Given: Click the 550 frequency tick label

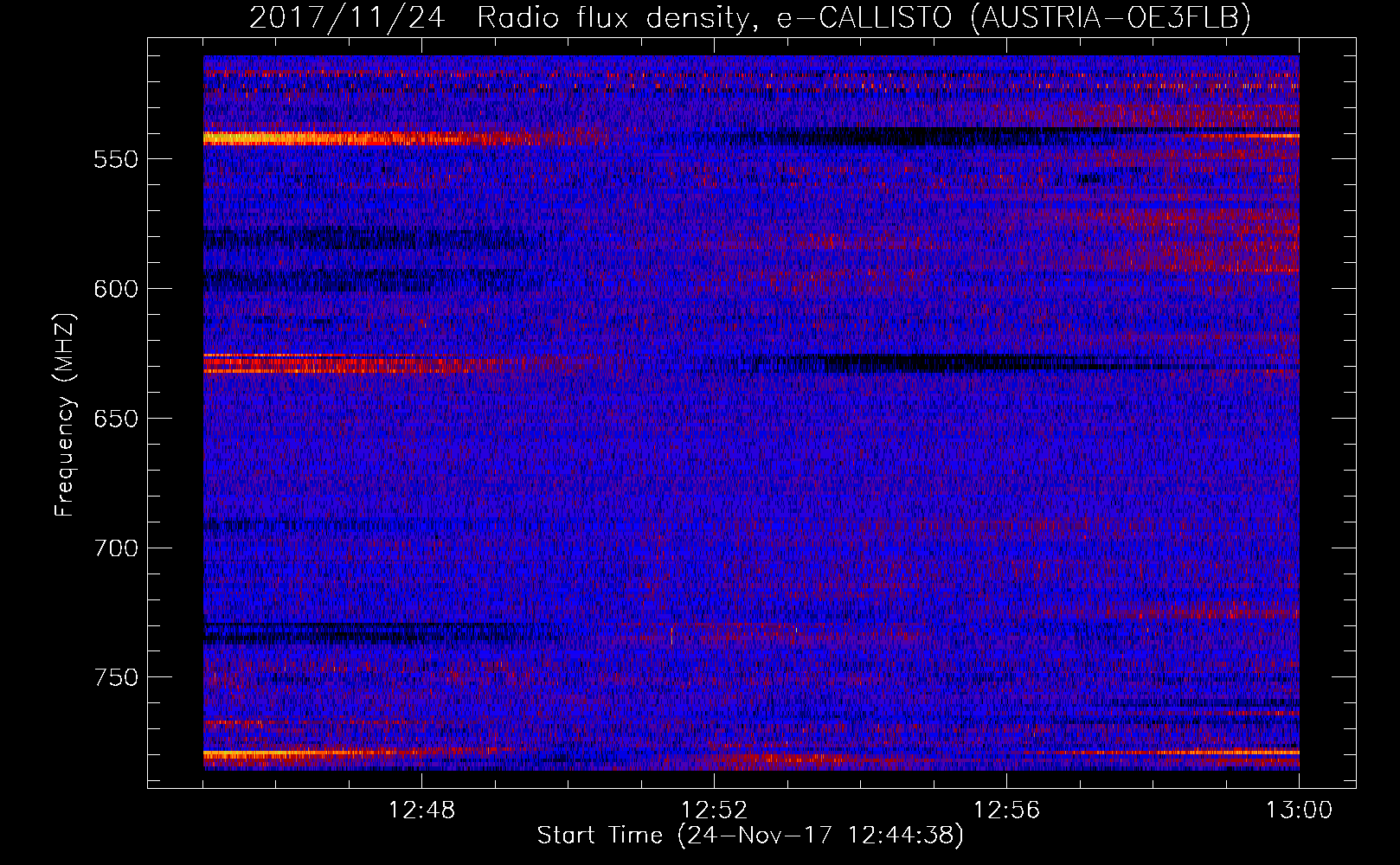Looking at the screenshot, I should (x=116, y=159).
